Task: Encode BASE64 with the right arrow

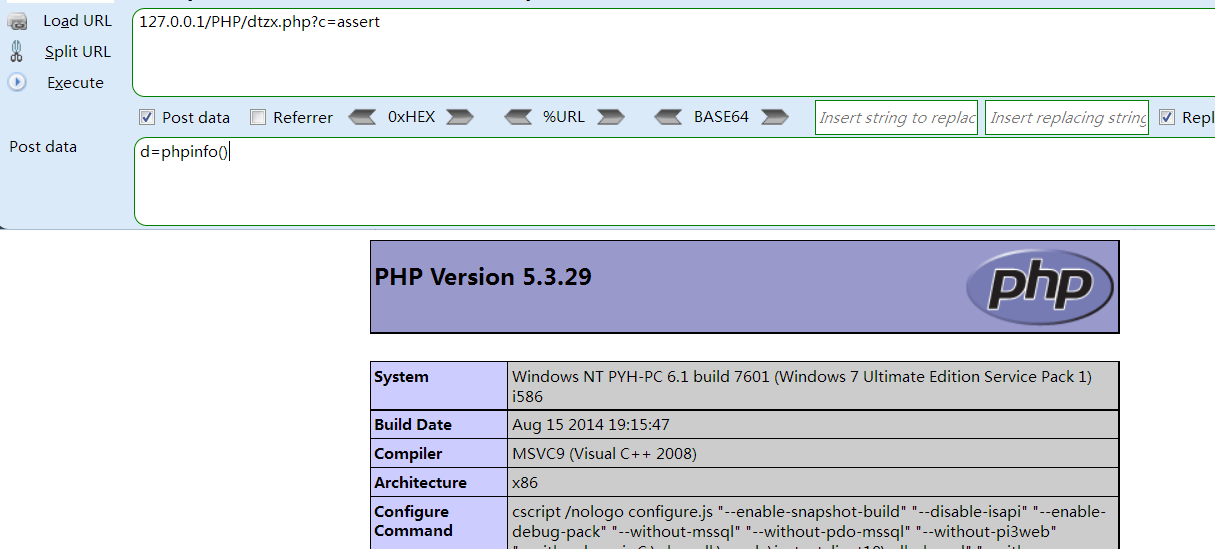Action: pos(775,117)
